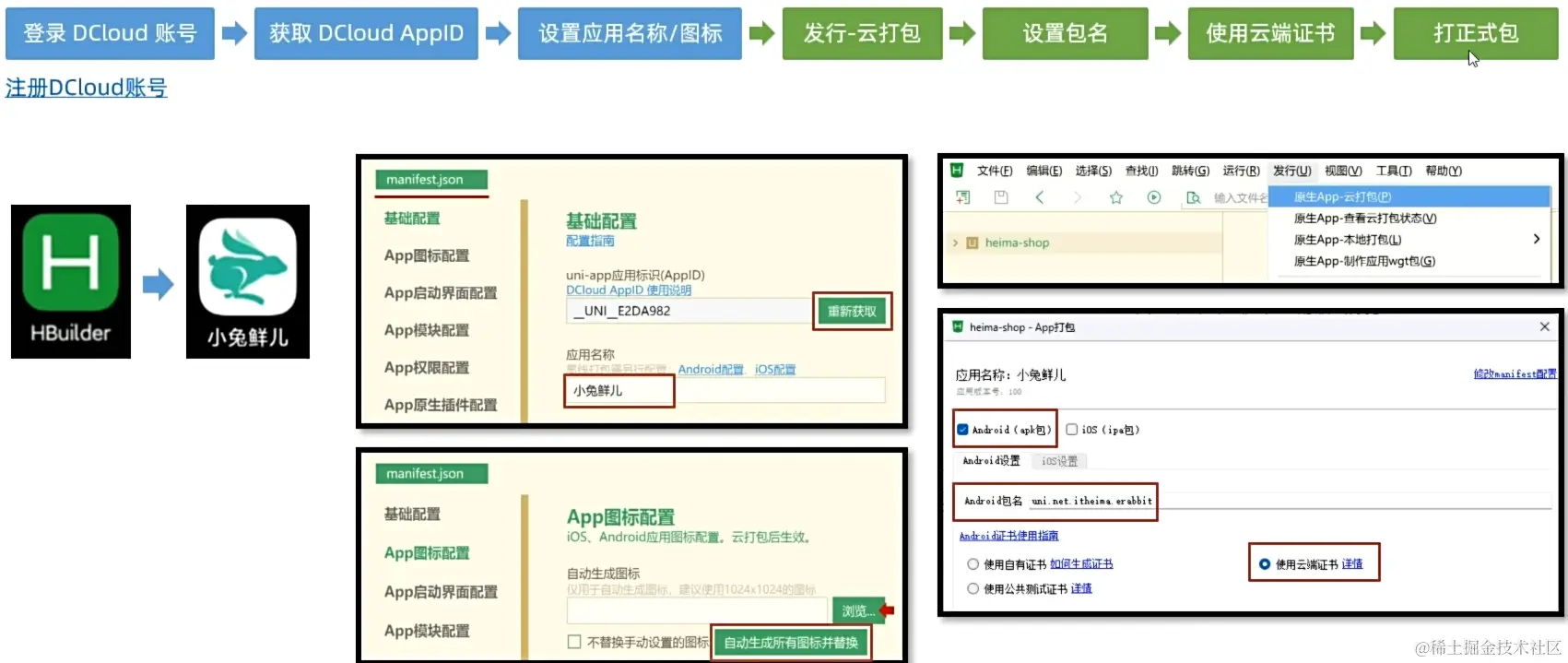The image size is (1568, 663).
Task: Open the 跳转(G) menu
Action: pyautogui.click(x=1190, y=171)
